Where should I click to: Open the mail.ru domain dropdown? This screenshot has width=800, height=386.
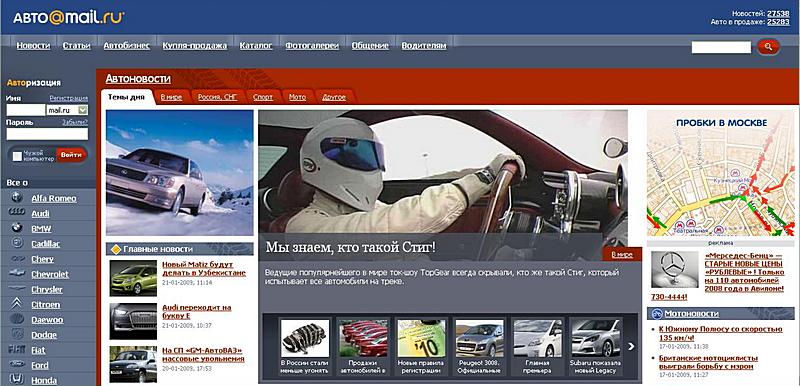(x=83, y=110)
